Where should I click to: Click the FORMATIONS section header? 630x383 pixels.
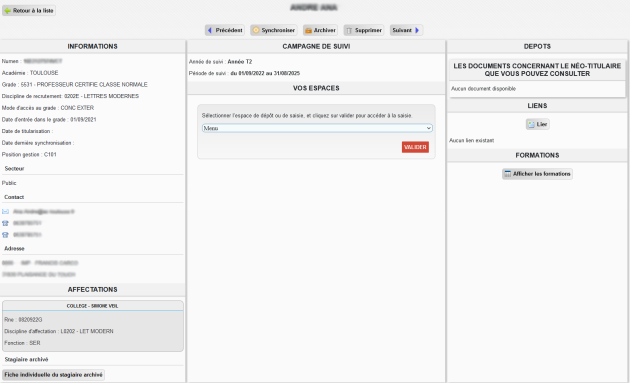click(x=537, y=155)
